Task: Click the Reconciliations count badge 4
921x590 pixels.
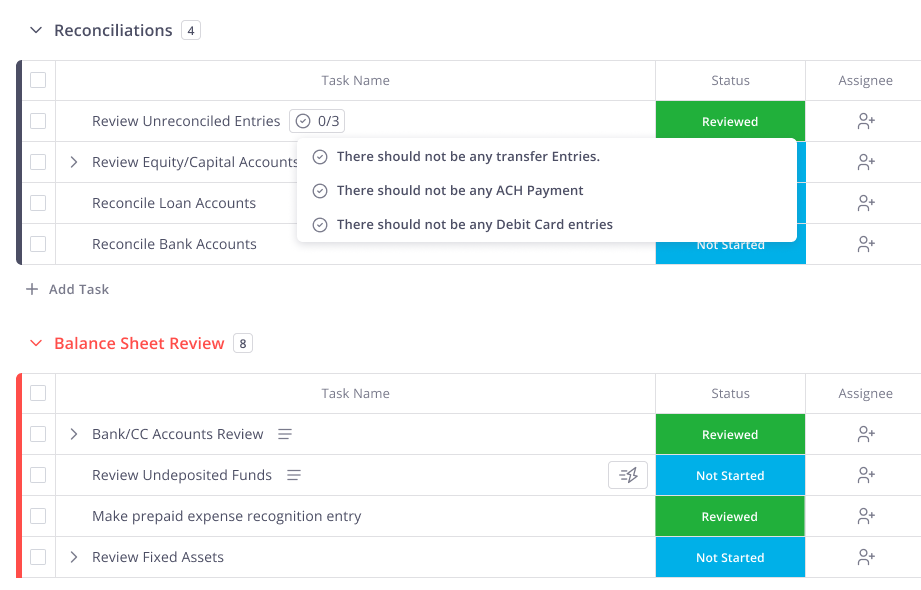Action: (x=191, y=31)
